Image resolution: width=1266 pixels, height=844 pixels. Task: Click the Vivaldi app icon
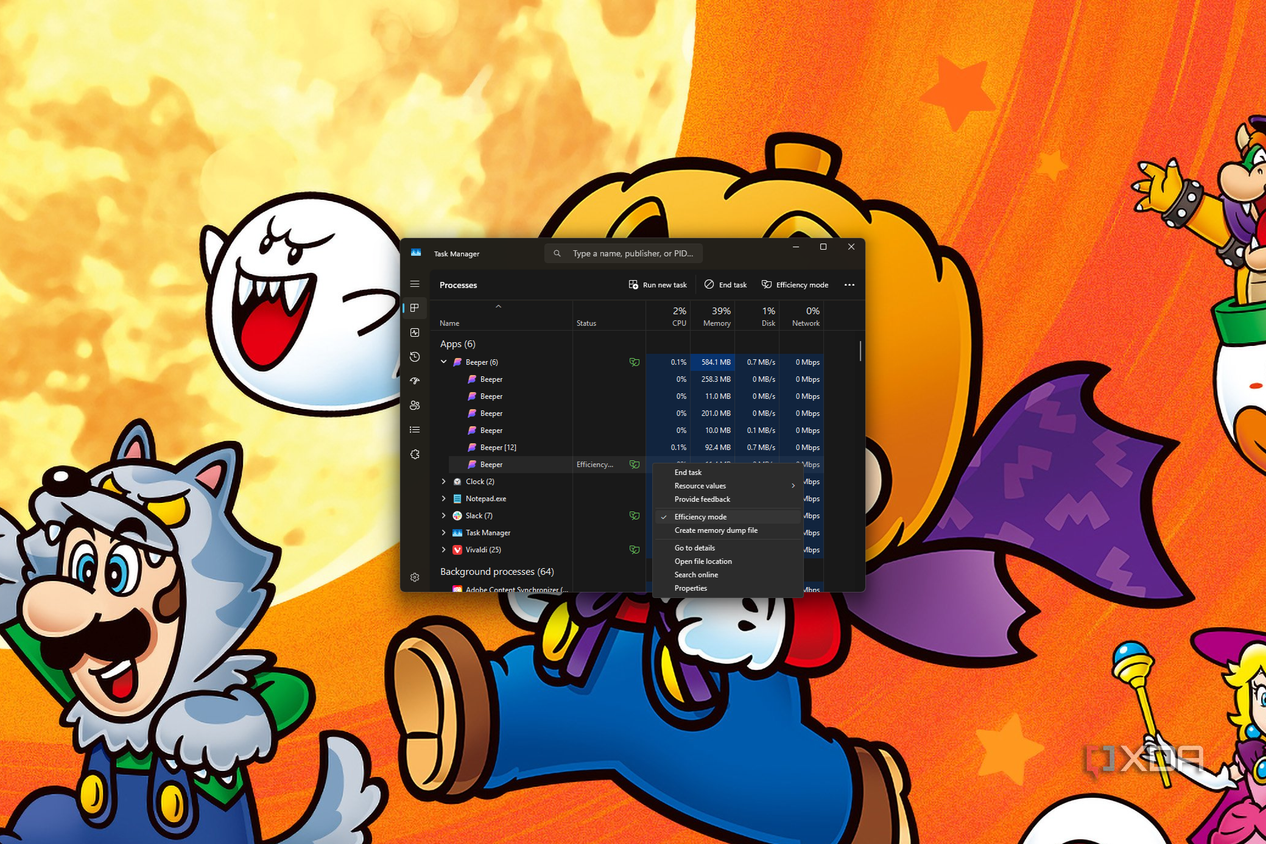457,549
